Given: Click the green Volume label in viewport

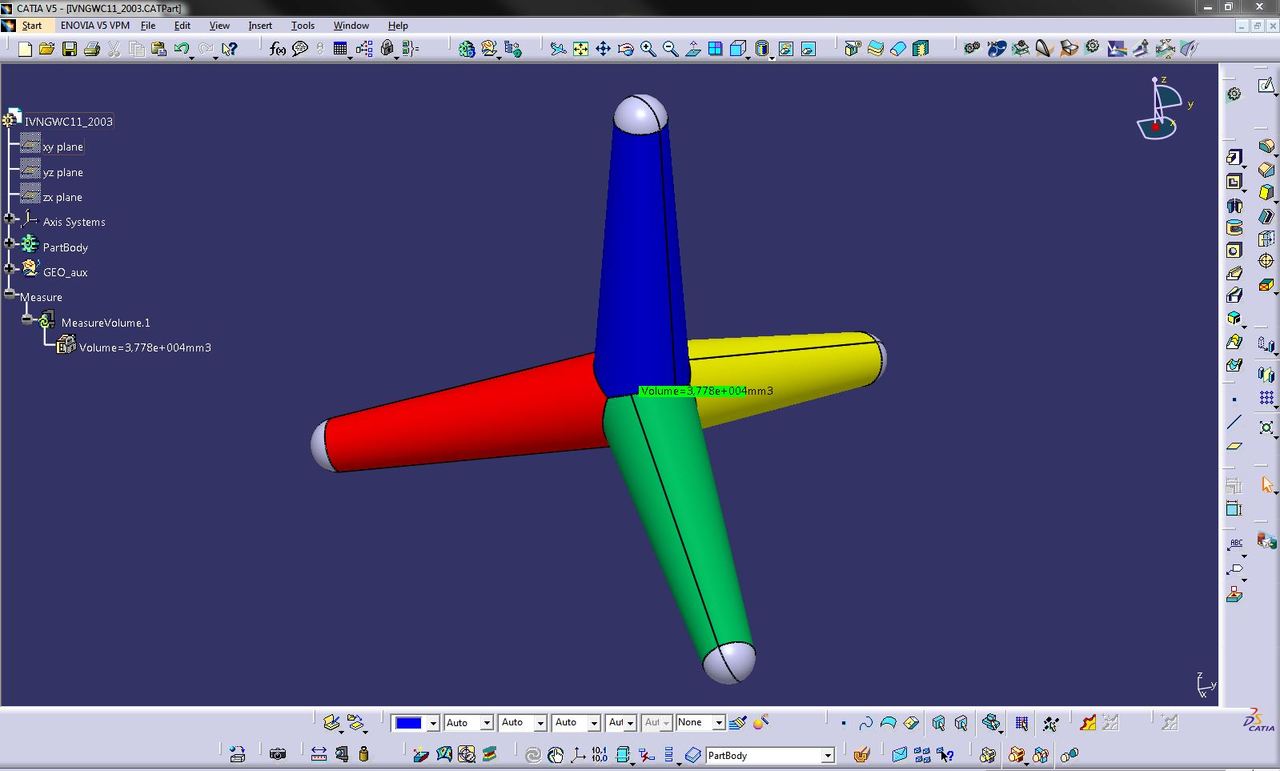Looking at the screenshot, I should coord(706,391).
